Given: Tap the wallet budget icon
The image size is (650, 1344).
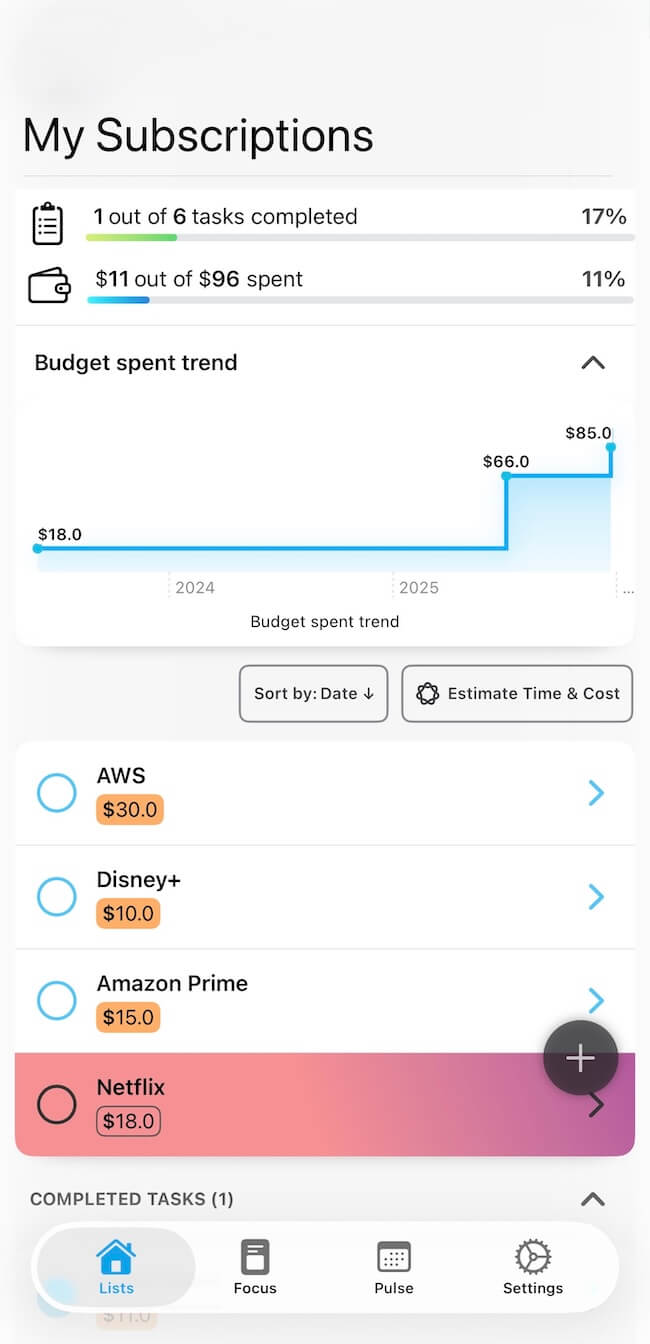Looking at the screenshot, I should pos(49,286).
